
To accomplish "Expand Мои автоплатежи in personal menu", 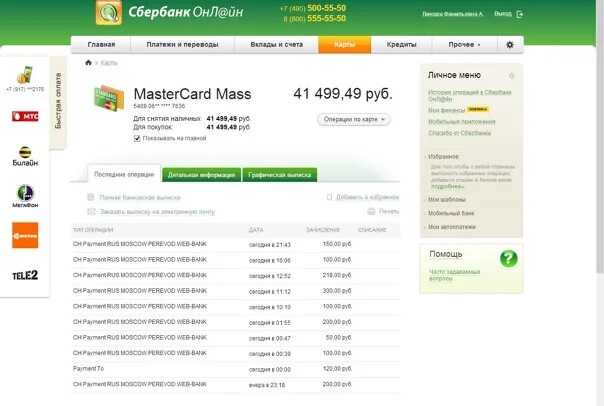I will (451, 227).
